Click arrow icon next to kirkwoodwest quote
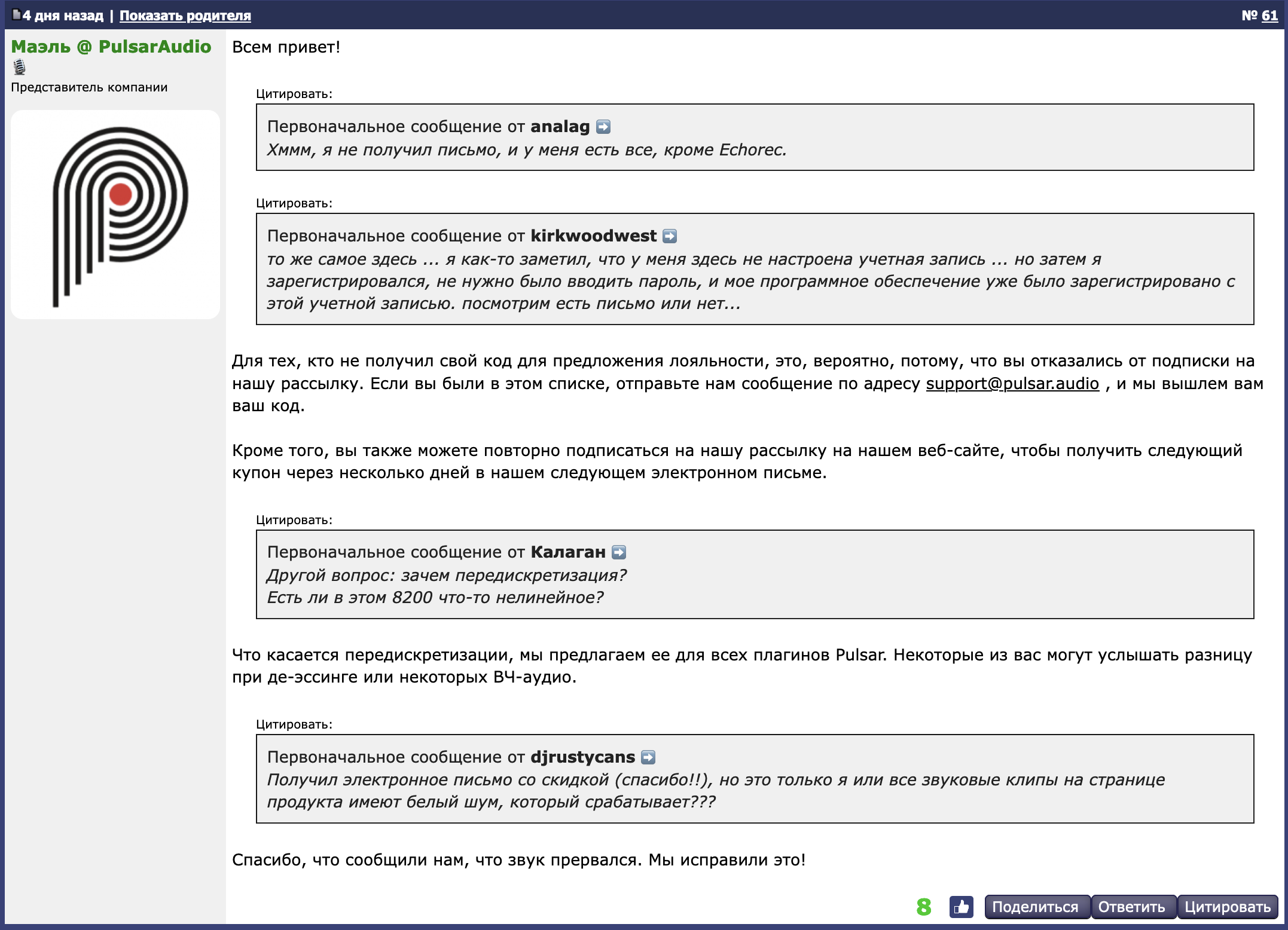The image size is (1288, 930). point(670,236)
